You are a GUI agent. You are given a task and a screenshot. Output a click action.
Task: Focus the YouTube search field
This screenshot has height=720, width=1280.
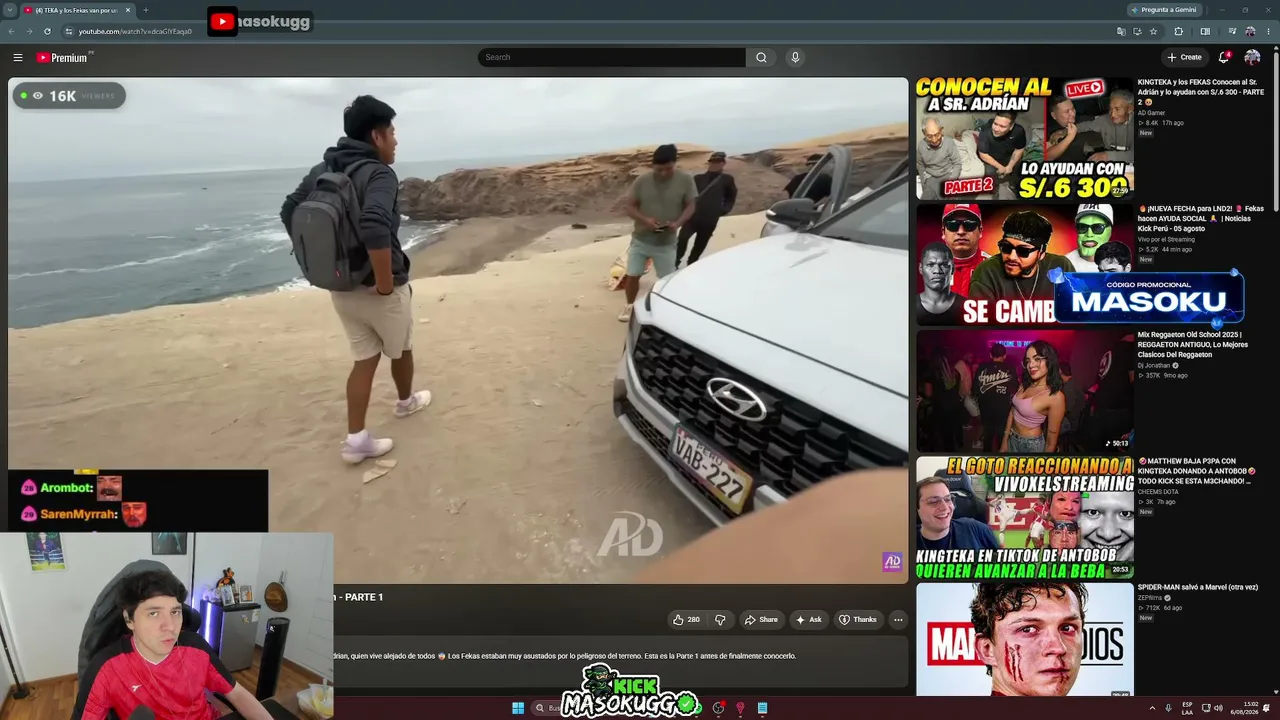pyautogui.click(x=611, y=58)
